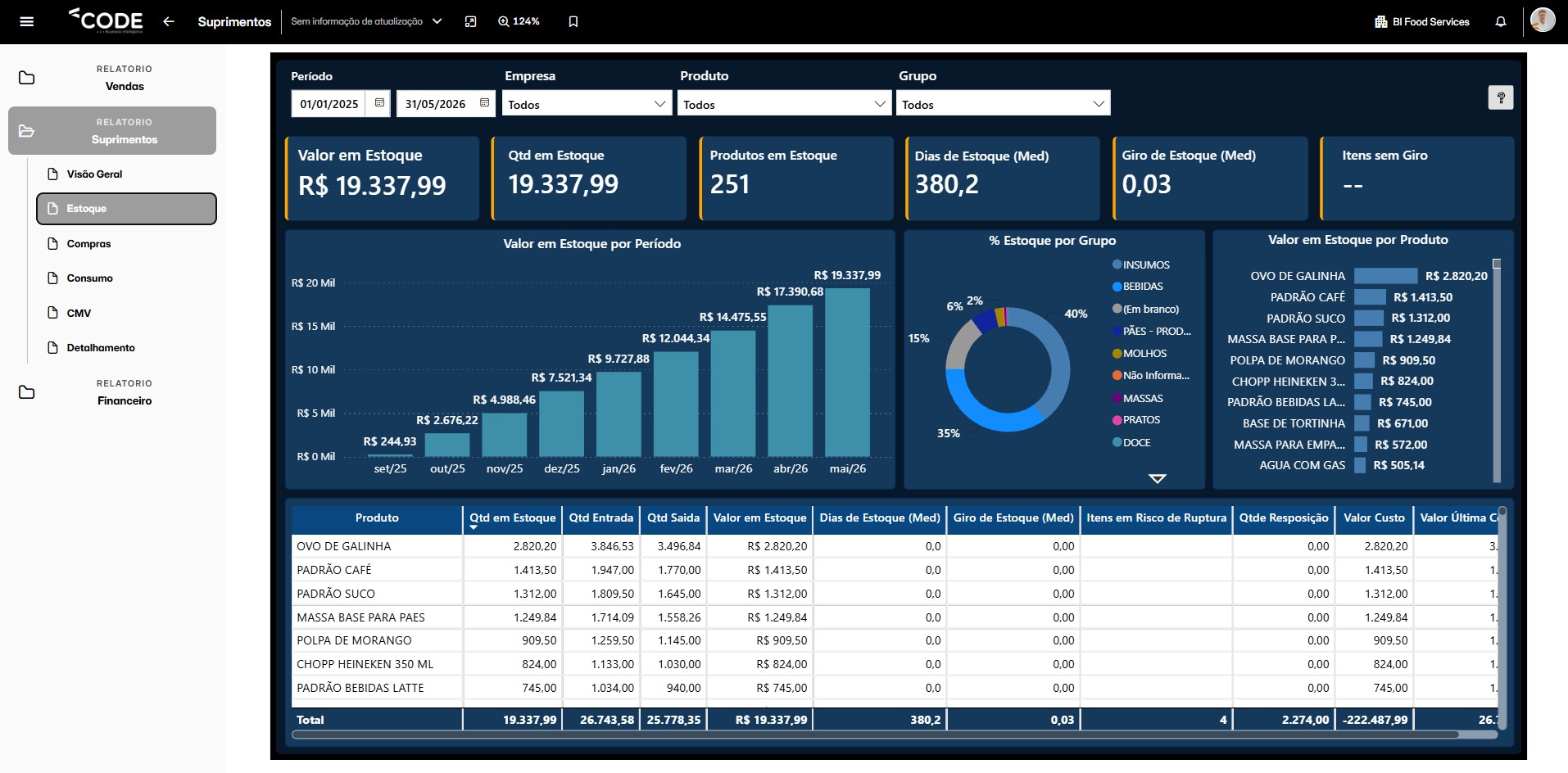
Task: Click the back arrow icon
Action: [169, 21]
